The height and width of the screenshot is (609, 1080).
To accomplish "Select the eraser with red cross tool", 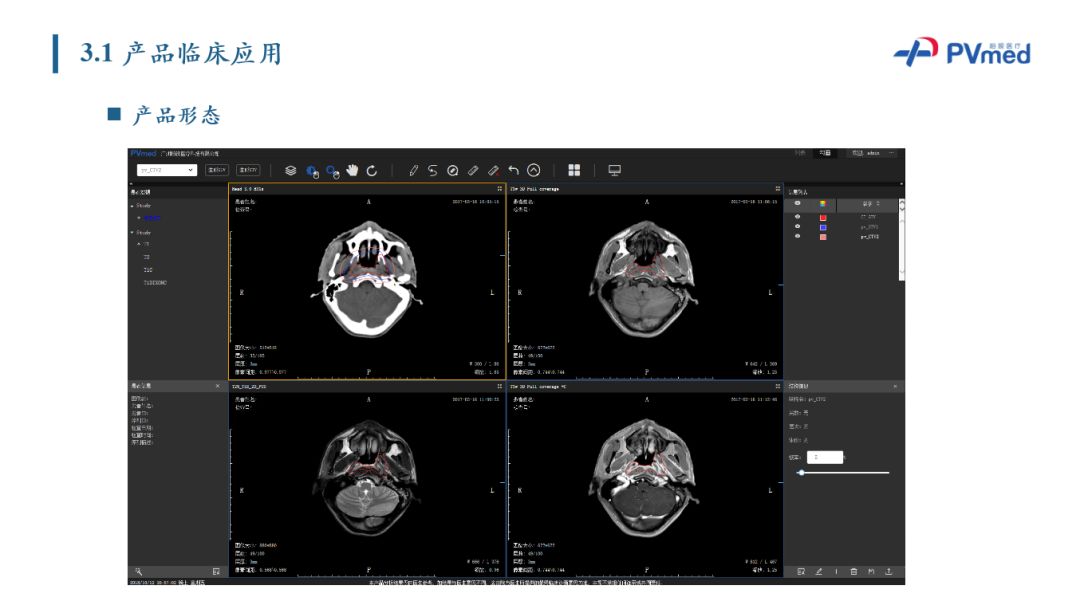I will pyautogui.click(x=493, y=170).
